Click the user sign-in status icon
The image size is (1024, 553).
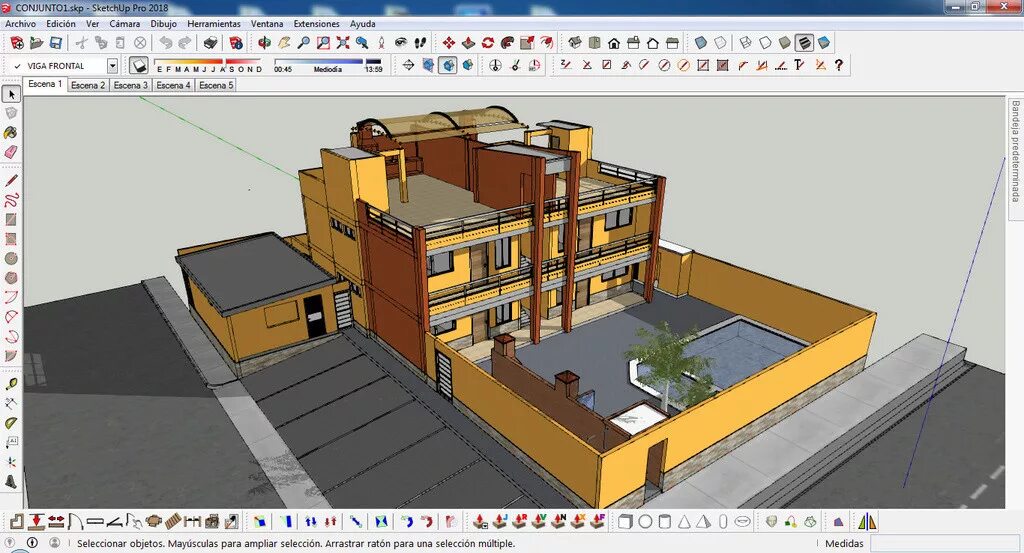[x=54, y=543]
